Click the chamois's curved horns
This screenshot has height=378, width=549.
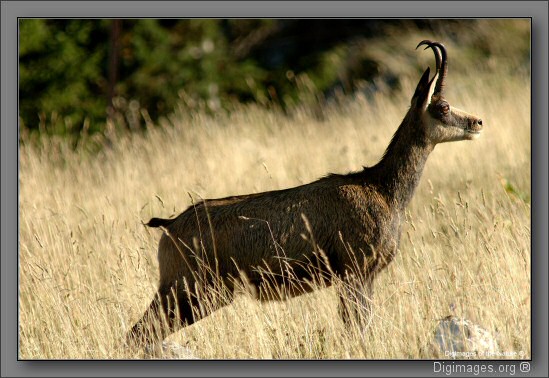[x=434, y=65]
